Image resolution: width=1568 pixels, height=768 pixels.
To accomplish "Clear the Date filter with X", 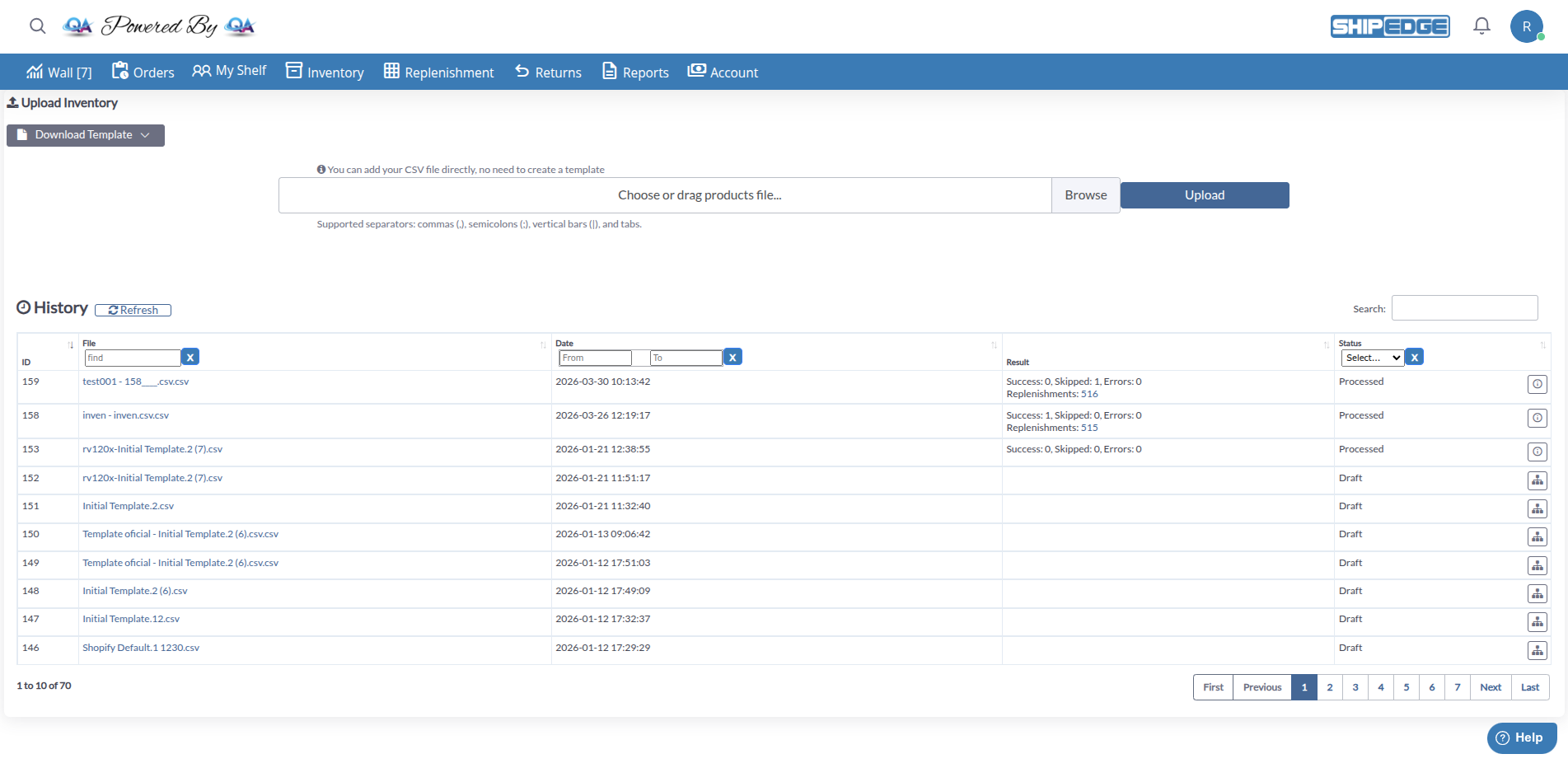I will pyautogui.click(x=733, y=357).
